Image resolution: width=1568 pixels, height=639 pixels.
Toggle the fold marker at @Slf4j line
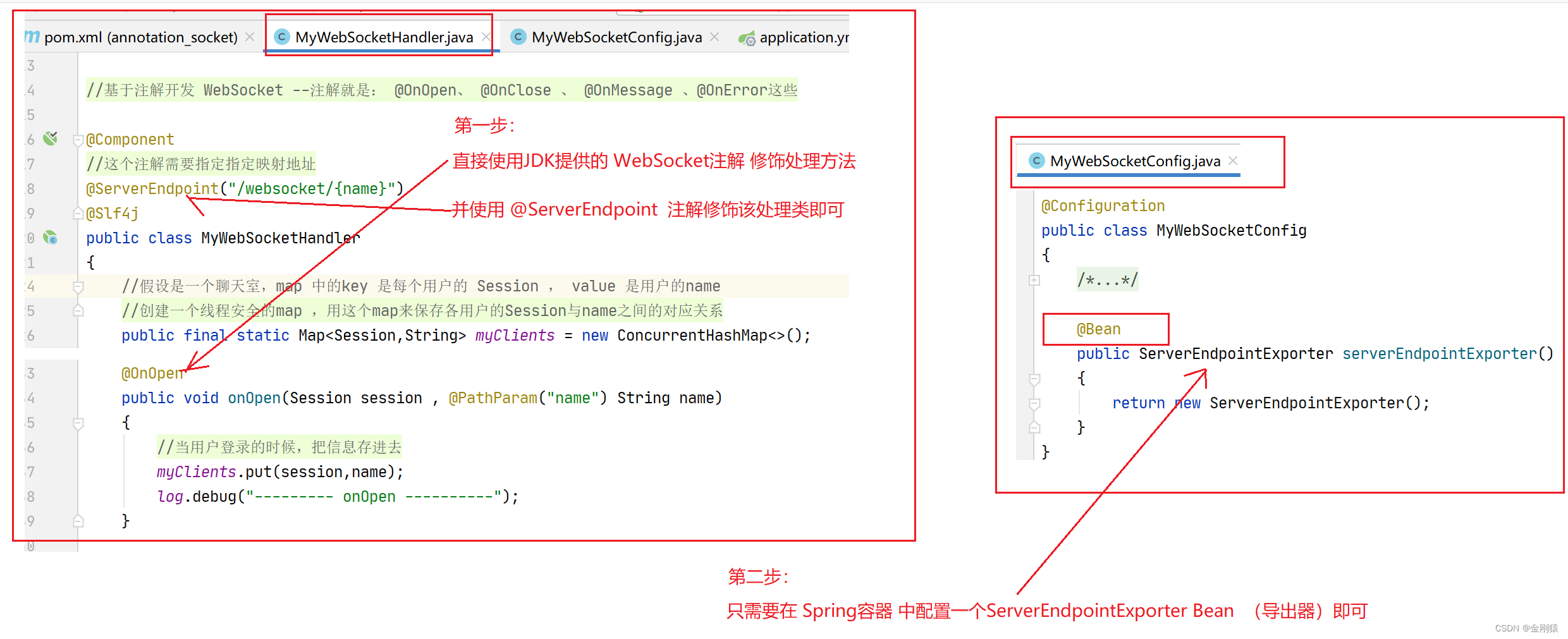coord(78,214)
